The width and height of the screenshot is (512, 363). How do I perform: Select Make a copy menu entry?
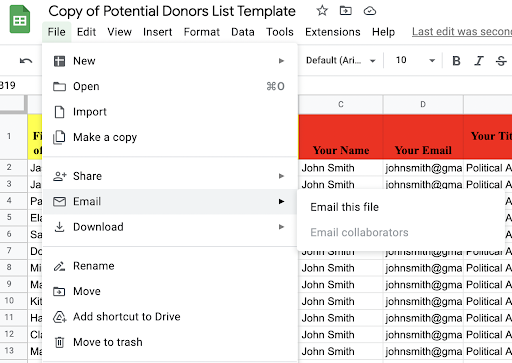(x=170, y=137)
